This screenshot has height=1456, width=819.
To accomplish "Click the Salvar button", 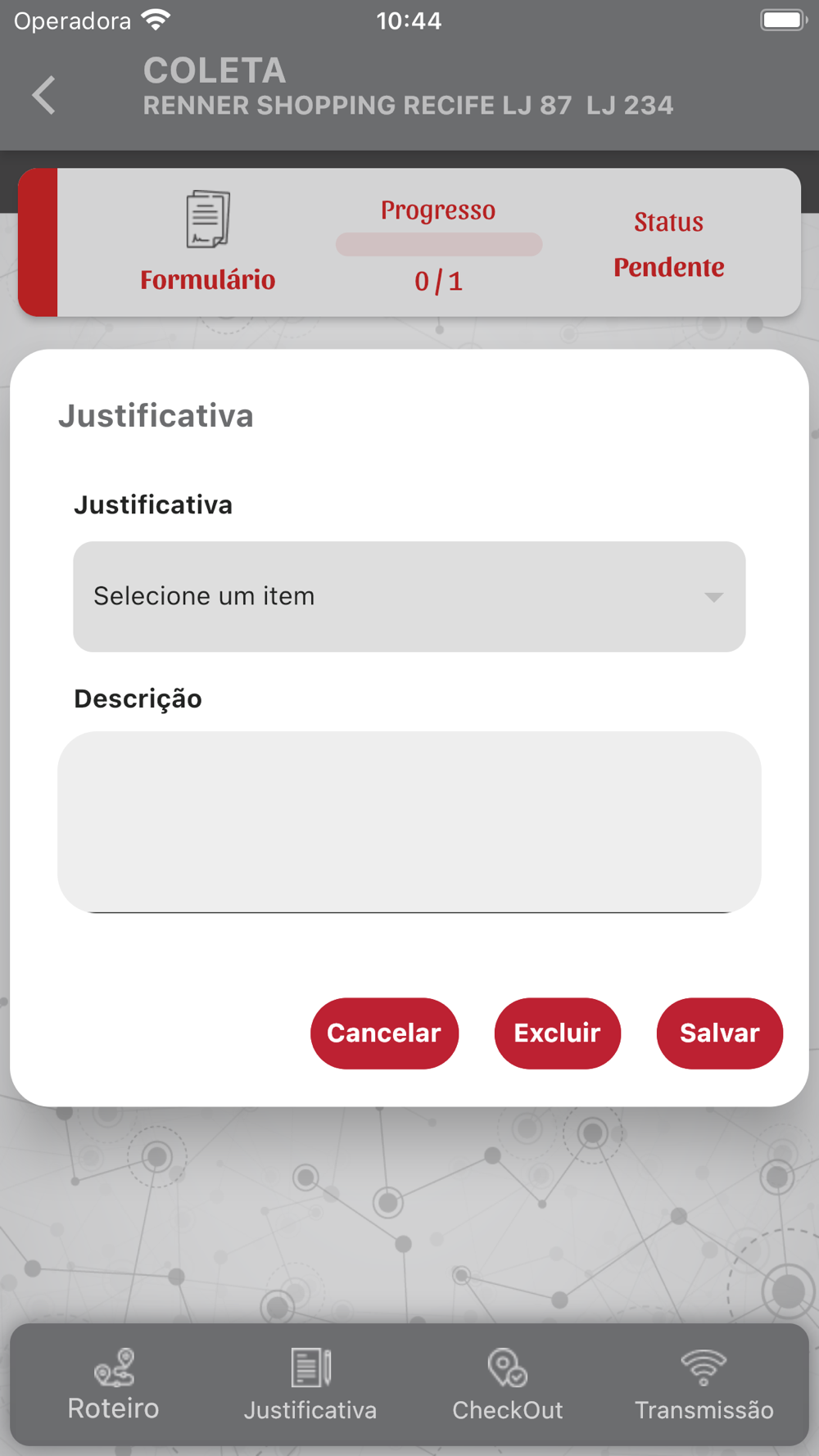I will pyautogui.click(x=720, y=1033).
